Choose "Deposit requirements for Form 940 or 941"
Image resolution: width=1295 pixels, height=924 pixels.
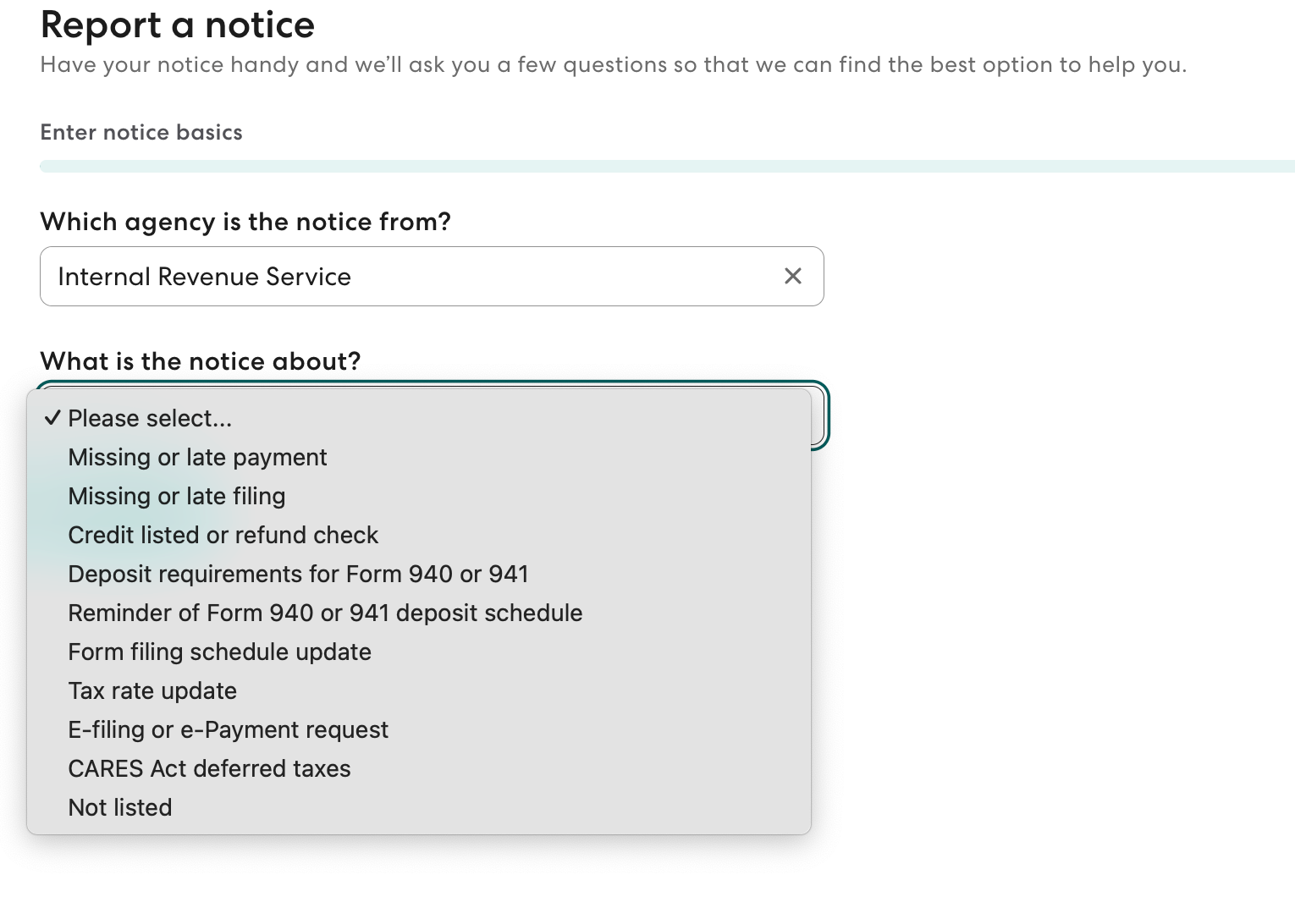[298, 574]
